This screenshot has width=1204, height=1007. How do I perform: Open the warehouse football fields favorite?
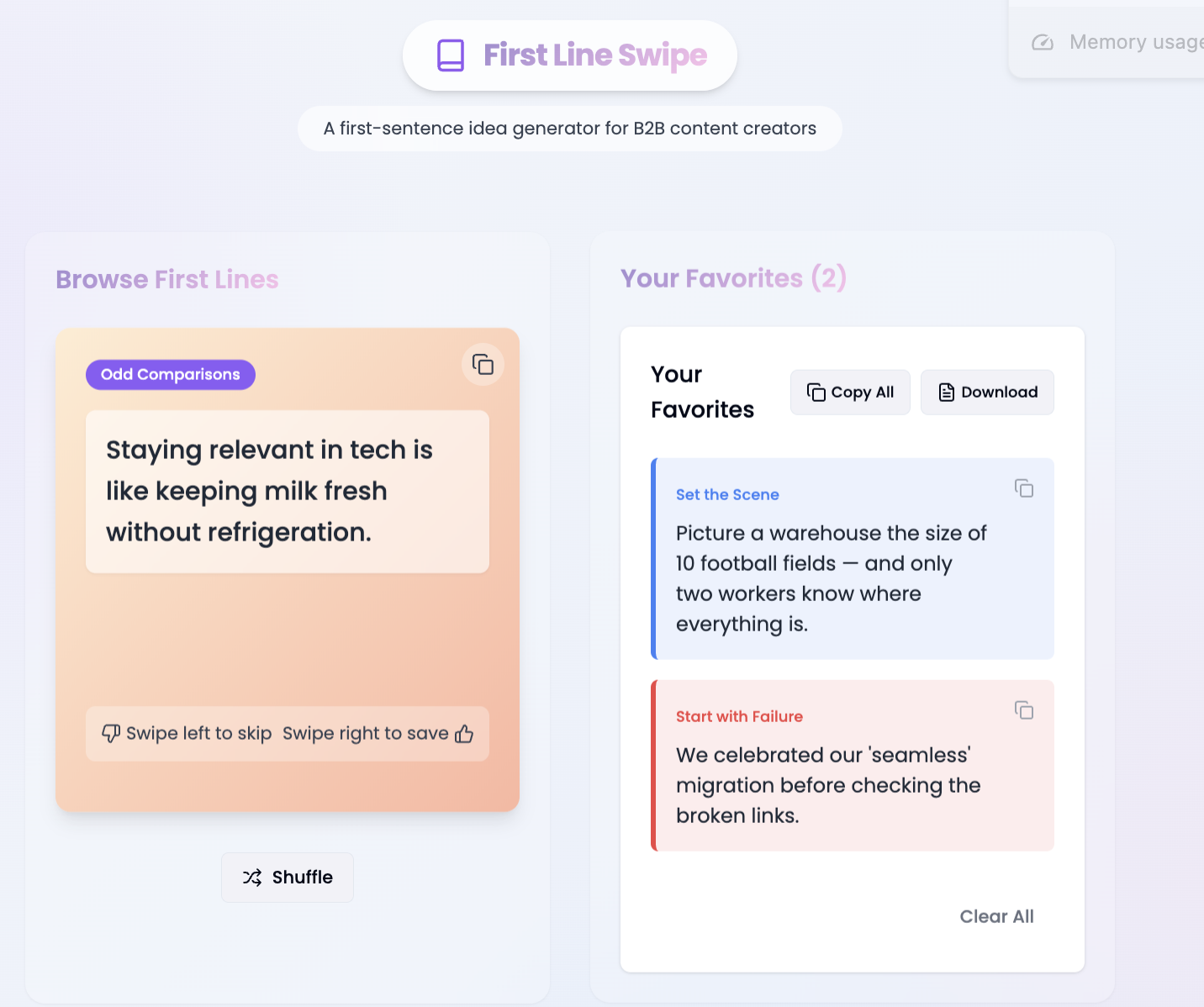pos(853,559)
